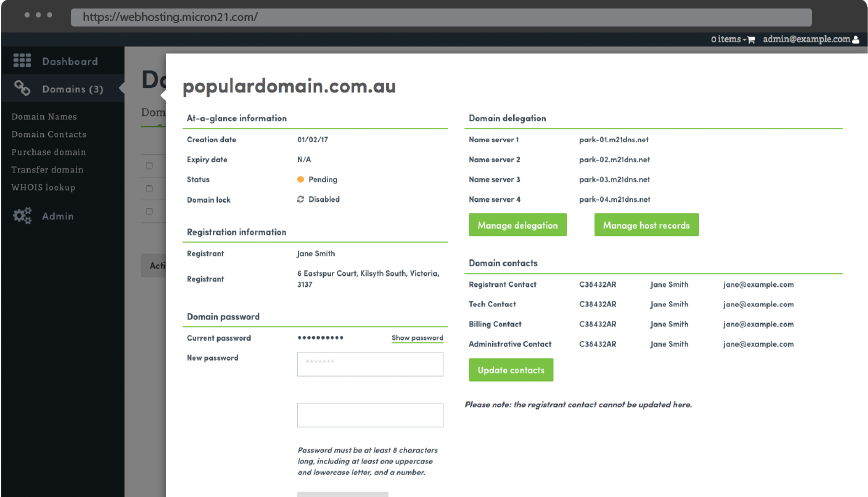Image resolution: width=868 pixels, height=497 pixels.
Task: Open Domain Contacts submenu item
Action: [49, 134]
